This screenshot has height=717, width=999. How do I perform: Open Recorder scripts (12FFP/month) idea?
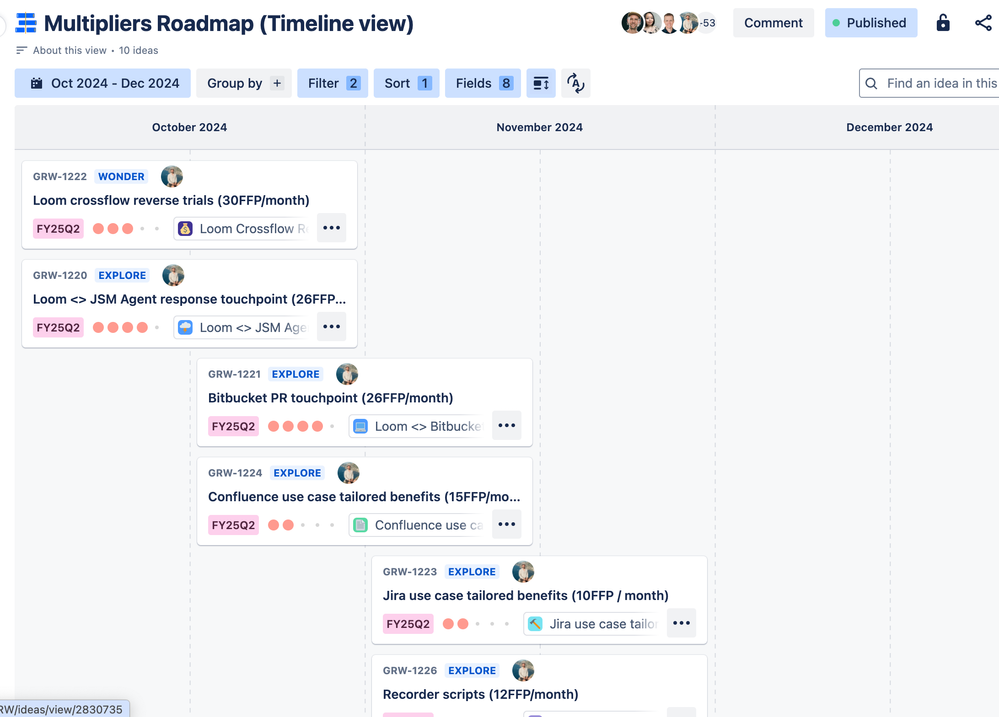pyautogui.click(x=480, y=694)
